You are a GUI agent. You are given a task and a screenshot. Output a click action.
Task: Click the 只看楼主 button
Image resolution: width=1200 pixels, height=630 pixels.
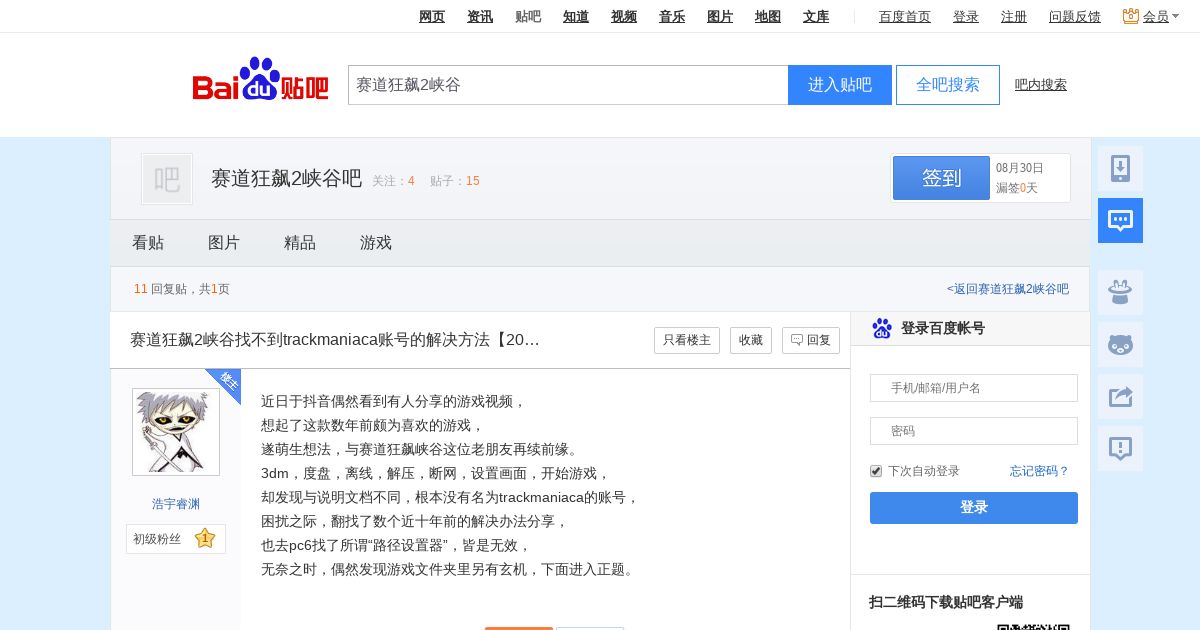pos(687,340)
